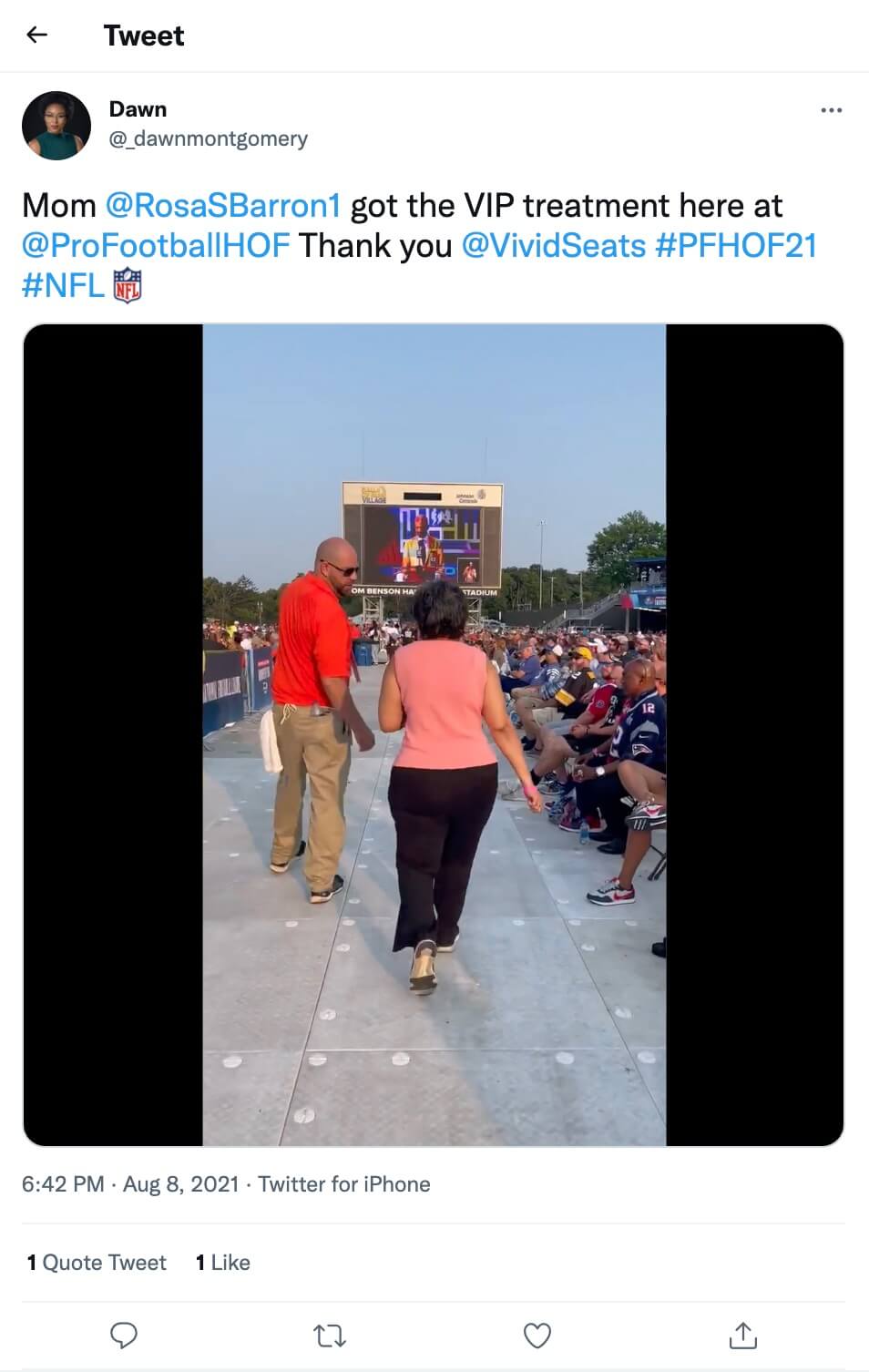This screenshot has width=869, height=1372.
Task: Open the more options ellipsis menu
Action: pos(831,110)
